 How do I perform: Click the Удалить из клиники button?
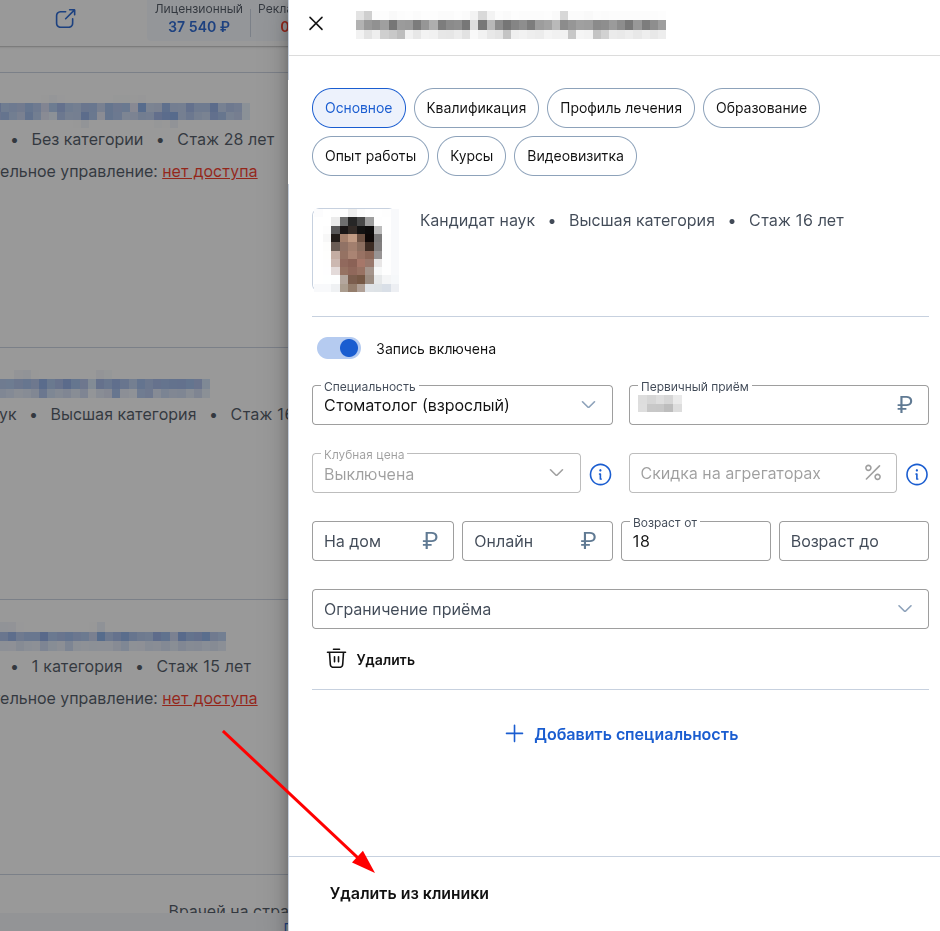coord(409,893)
